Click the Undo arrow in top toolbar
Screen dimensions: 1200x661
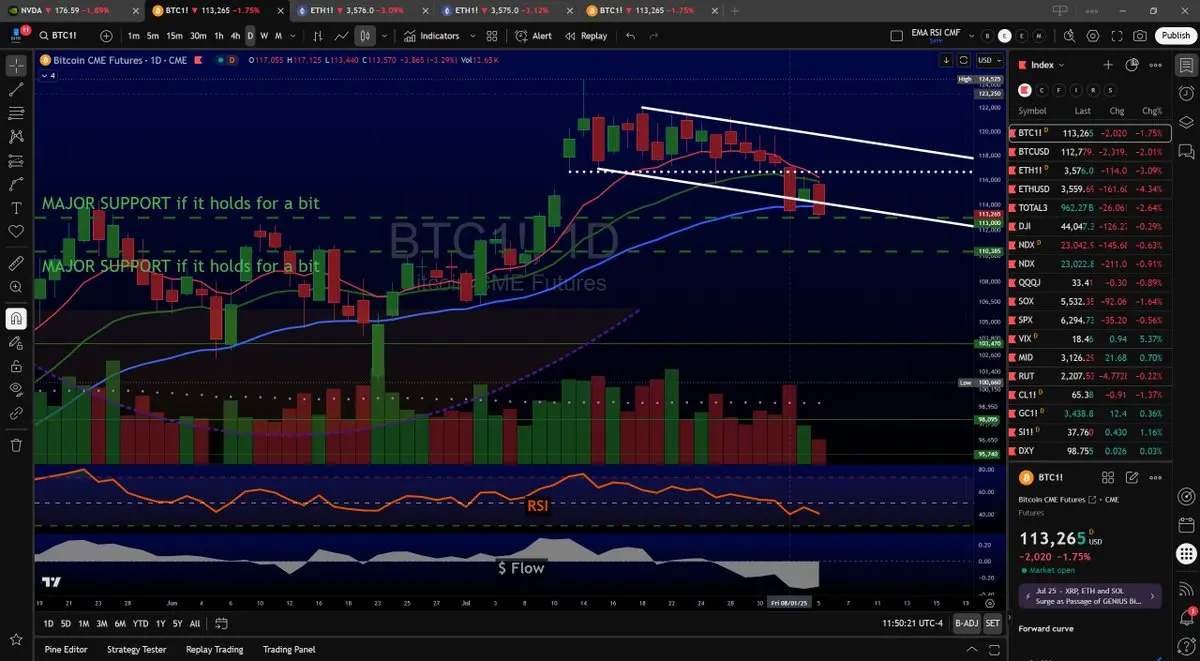(x=630, y=35)
